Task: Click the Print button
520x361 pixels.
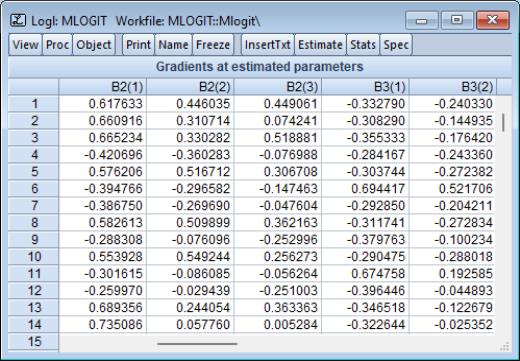Action: [138, 44]
